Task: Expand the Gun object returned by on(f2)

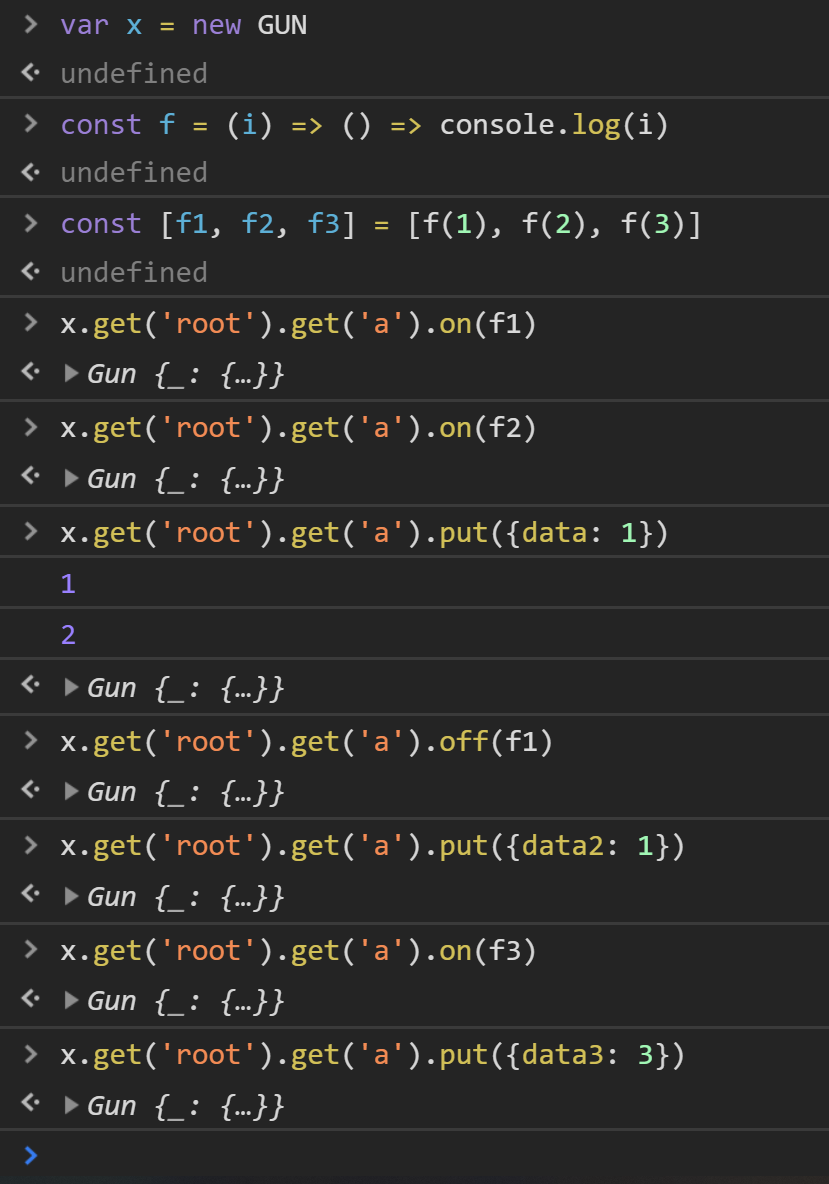Action: (73, 478)
